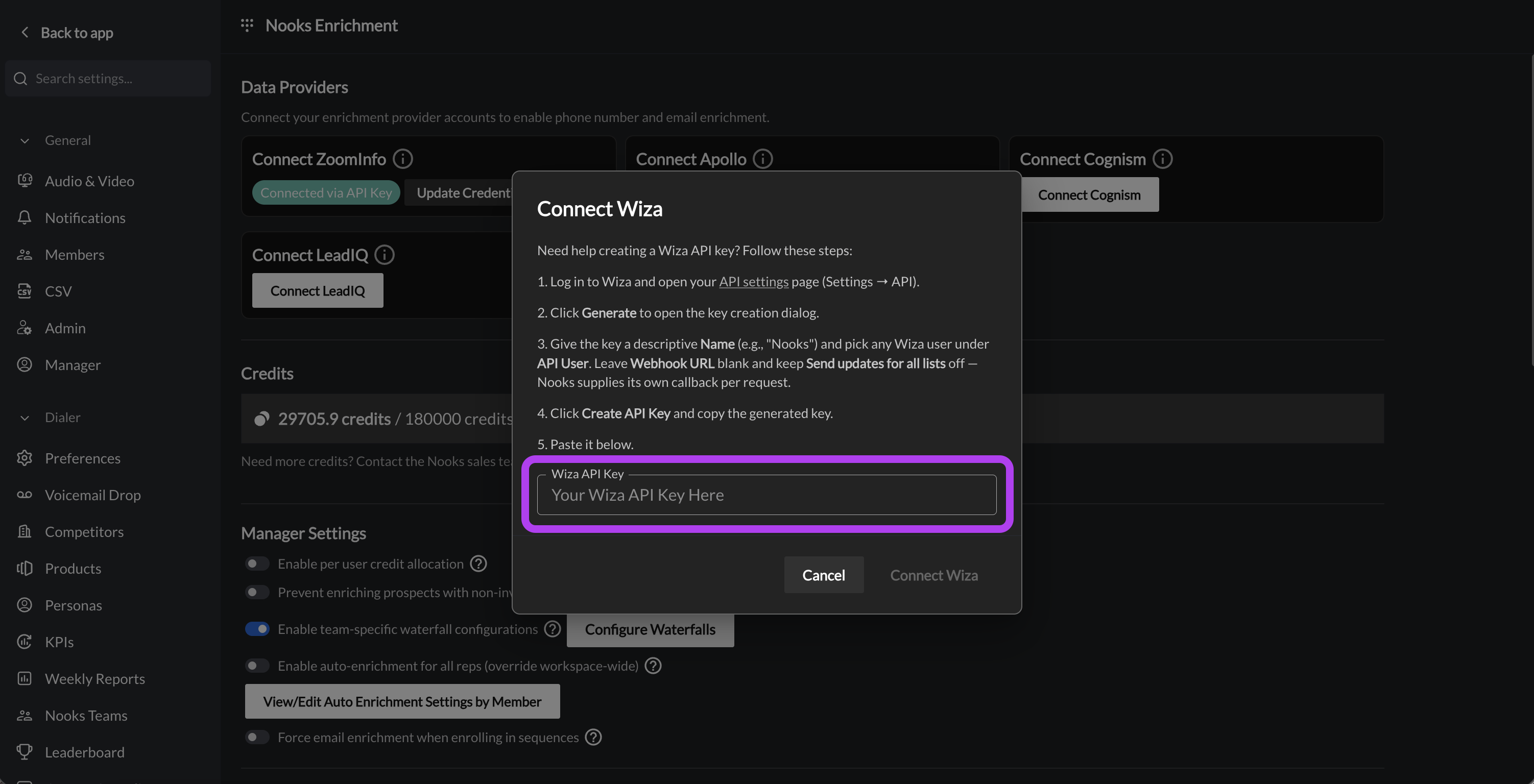The image size is (1534, 784).
Task: Click info icon next to Connect Cognism
Action: click(x=1162, y=159)
